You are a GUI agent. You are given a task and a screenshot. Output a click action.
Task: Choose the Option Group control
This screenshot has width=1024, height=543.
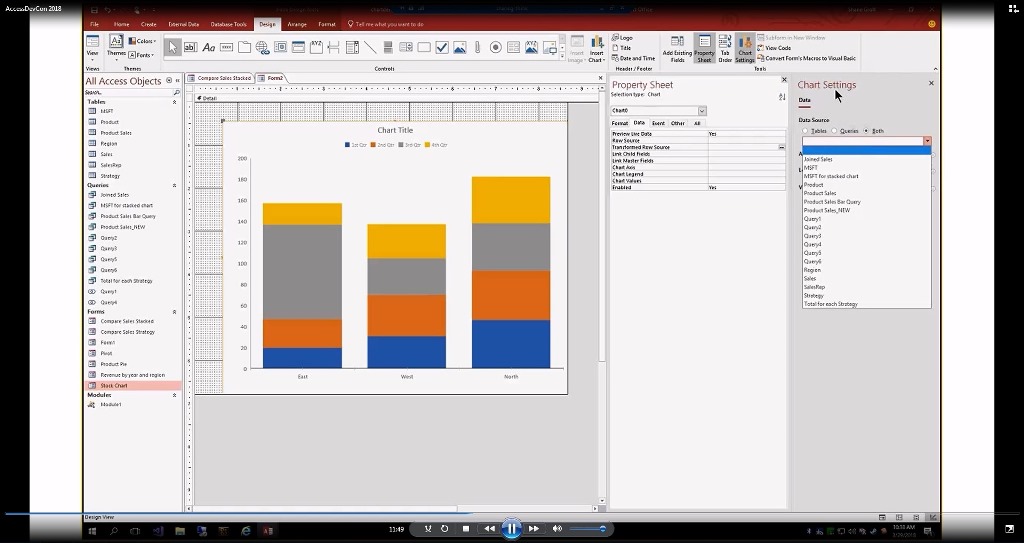coord(316,47)
